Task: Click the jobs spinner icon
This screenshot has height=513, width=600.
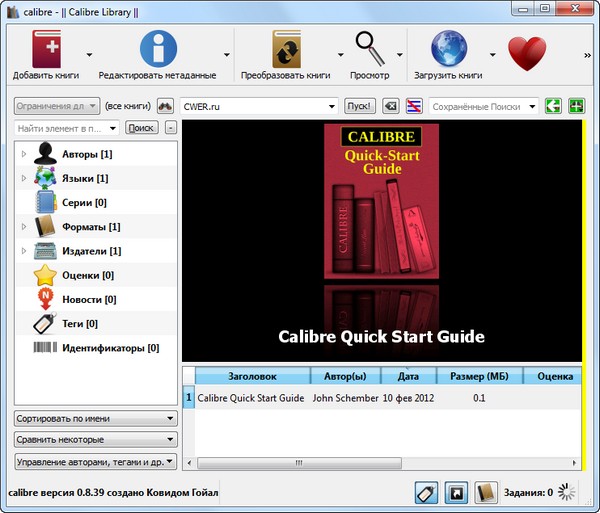Action: click(x=566, y=492)
